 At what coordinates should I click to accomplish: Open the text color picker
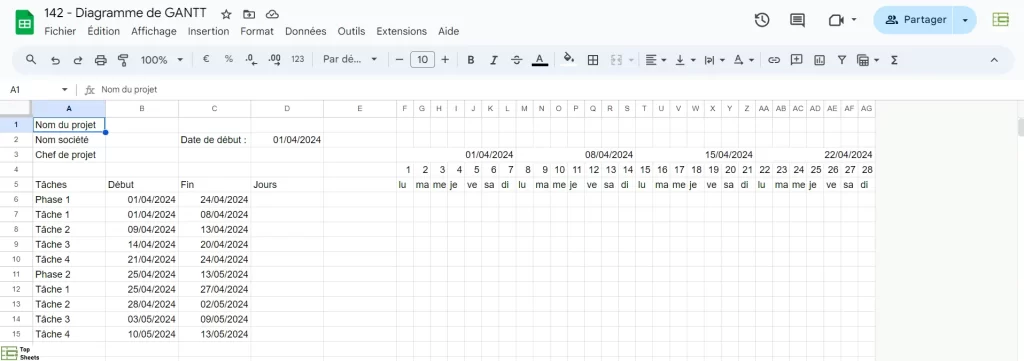pyautogui.click(x=539, y=60)
